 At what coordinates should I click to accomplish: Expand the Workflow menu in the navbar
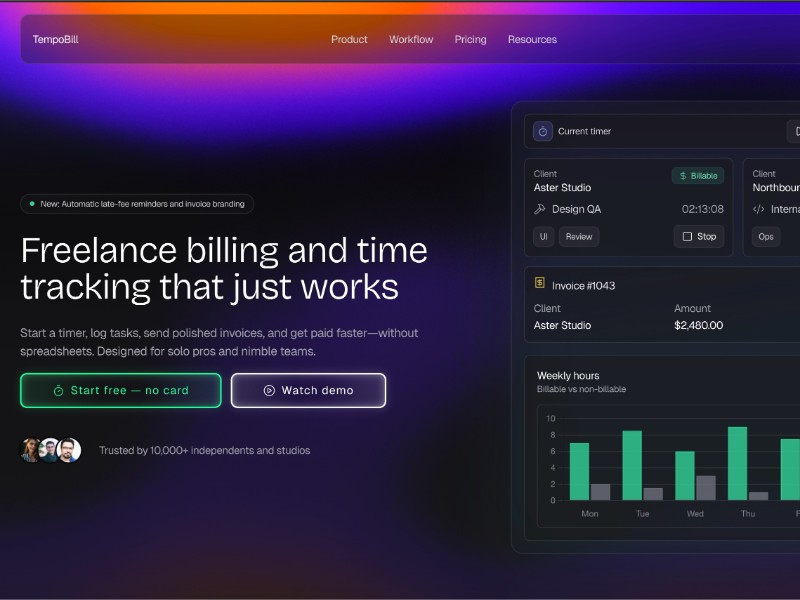click(411, 39)
